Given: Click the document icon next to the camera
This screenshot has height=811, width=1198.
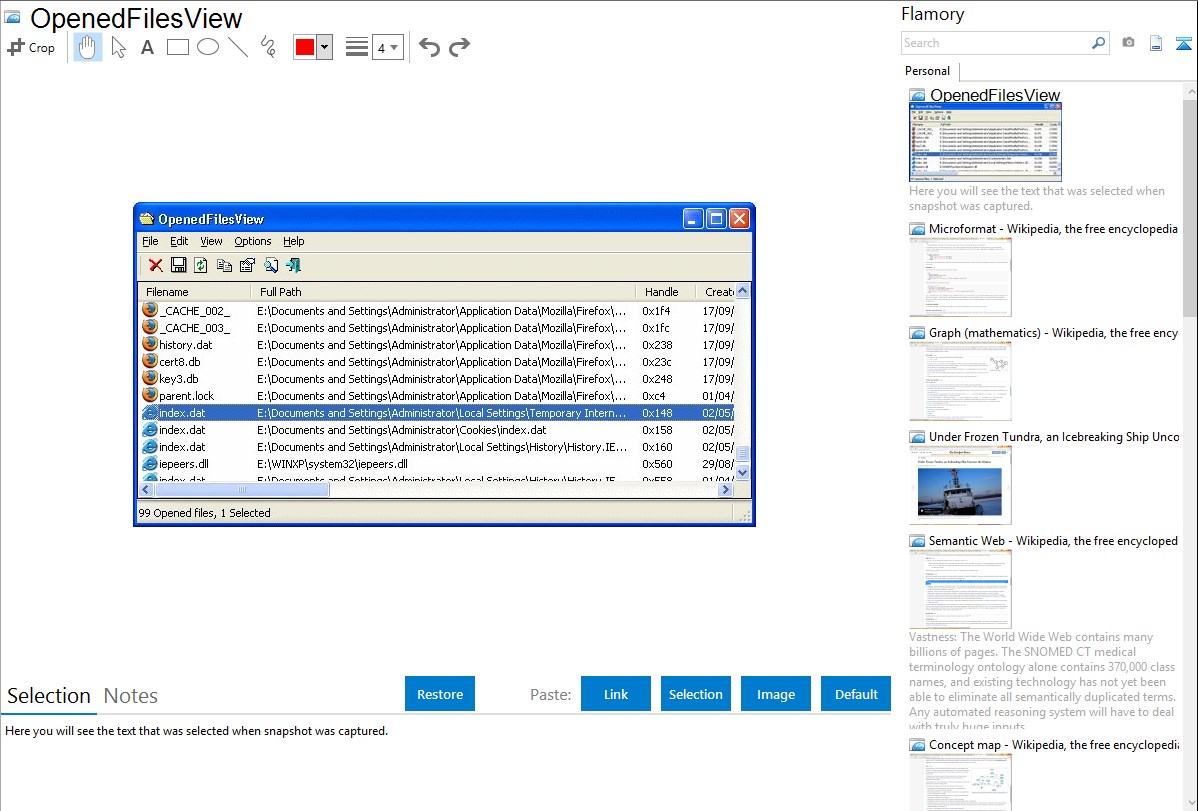Looking at the screenshot, I should tap(1156, 43).
